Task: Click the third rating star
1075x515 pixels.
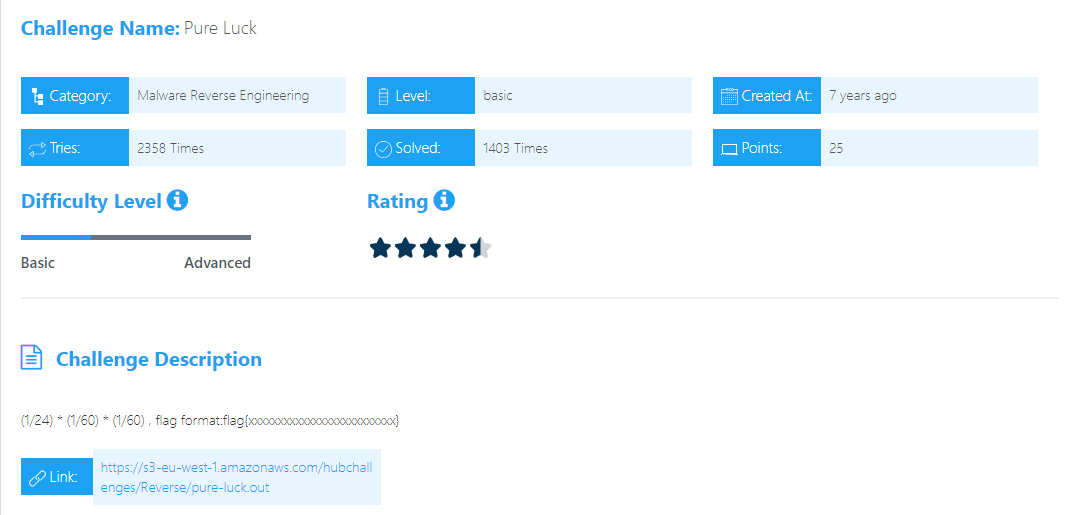Action: click(430, 248)
